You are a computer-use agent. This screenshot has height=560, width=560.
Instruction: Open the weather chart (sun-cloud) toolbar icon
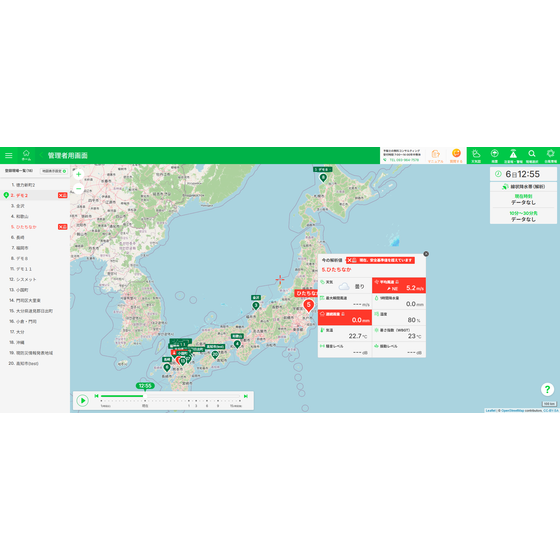pyautogui.click(x=476, y=156)
